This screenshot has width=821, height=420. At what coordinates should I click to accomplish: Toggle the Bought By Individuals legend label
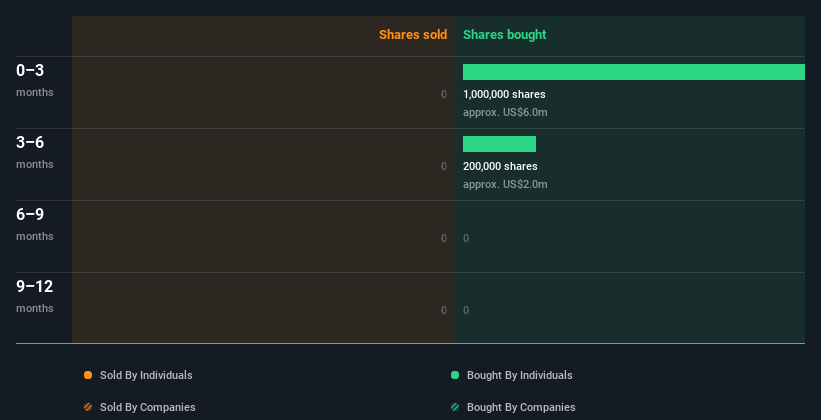point(519,375)
